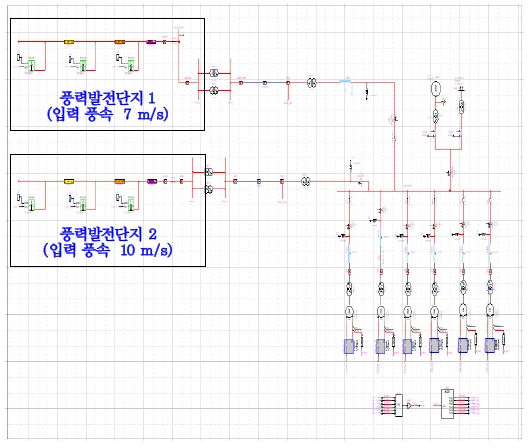
Task: Select machine symbol on first load feeder
Action: pyautogui.click(x=350, y=311)
